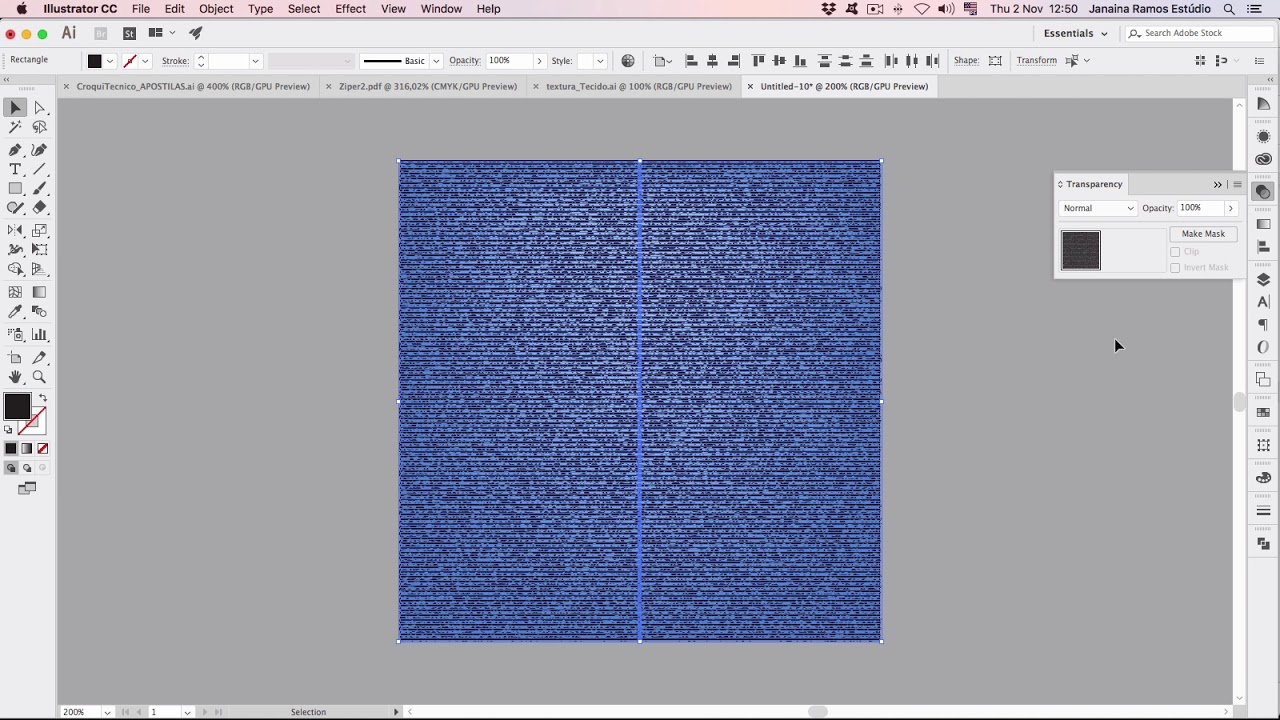Select the Hand tool
This screenshot has height=720, width=1280.
coord(15,377)
